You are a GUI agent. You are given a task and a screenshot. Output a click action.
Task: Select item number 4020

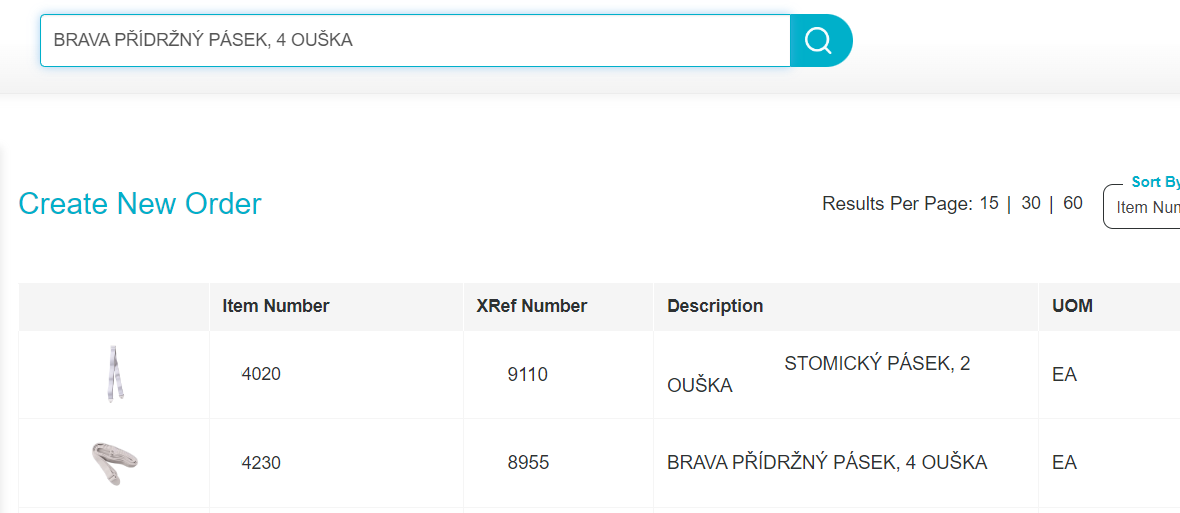coord(261,375)
